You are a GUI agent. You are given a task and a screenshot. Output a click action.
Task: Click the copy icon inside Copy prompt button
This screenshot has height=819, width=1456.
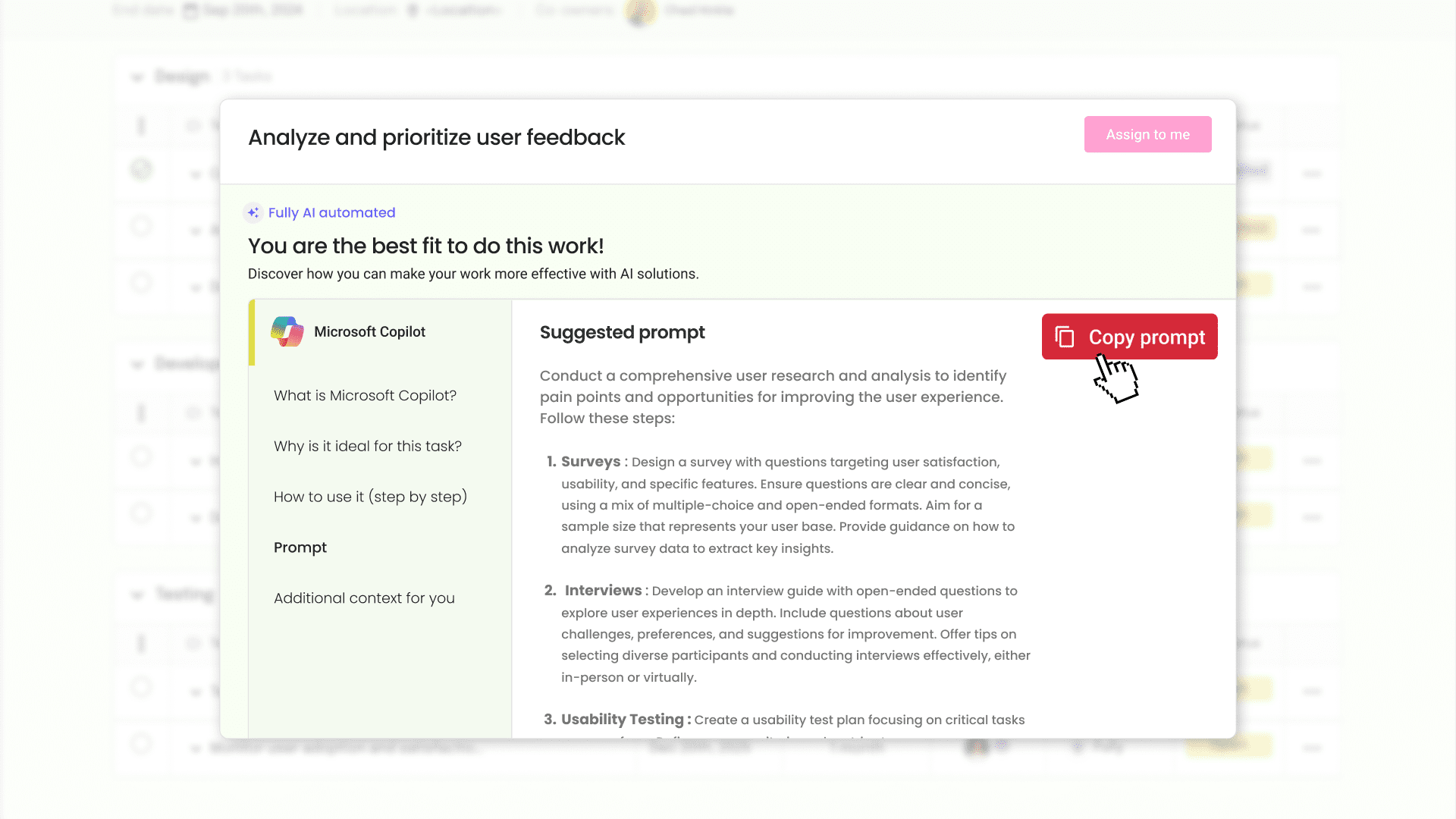coord(1065,337)
